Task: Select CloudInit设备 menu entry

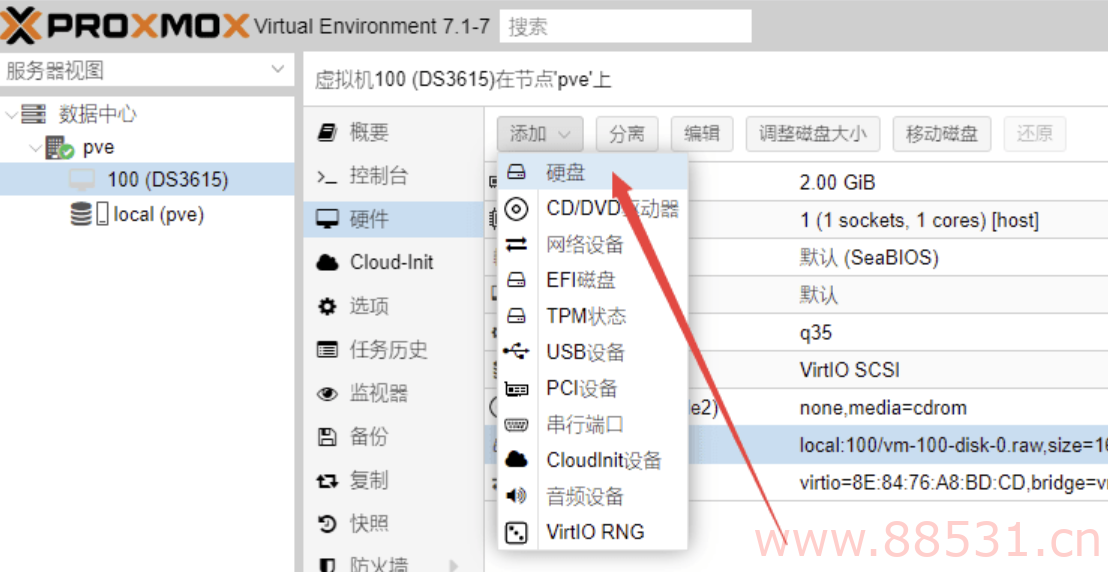Action: coord(593,460)
